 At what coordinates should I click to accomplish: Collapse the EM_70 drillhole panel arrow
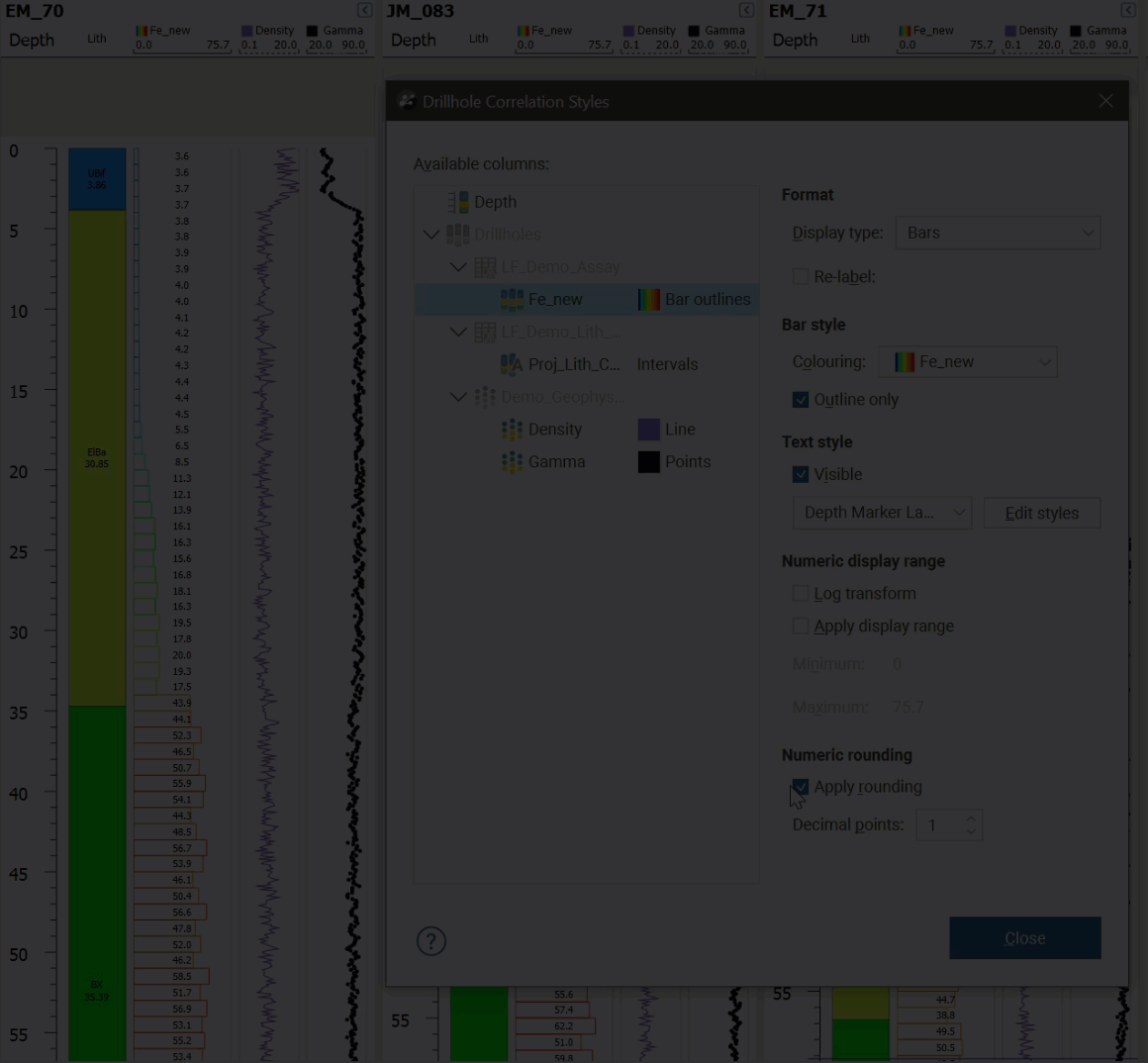tap(364, 11)
